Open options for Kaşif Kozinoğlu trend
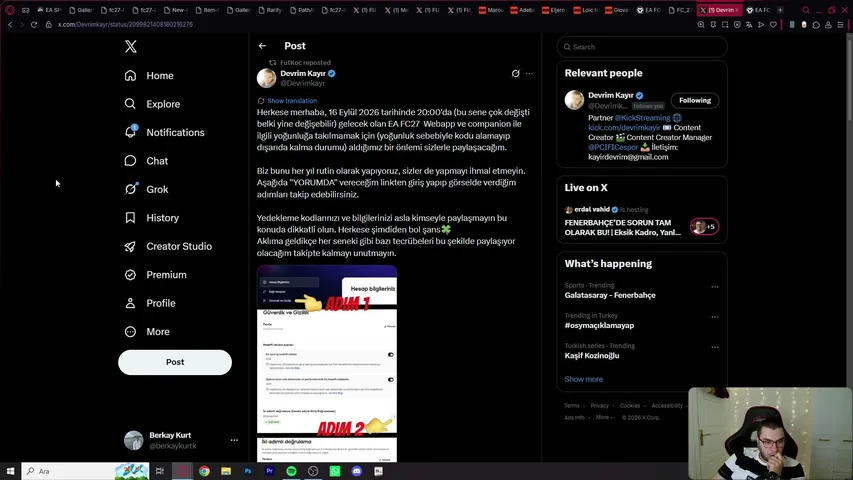Viewport: 853px width, 480px height. [715, 347]
